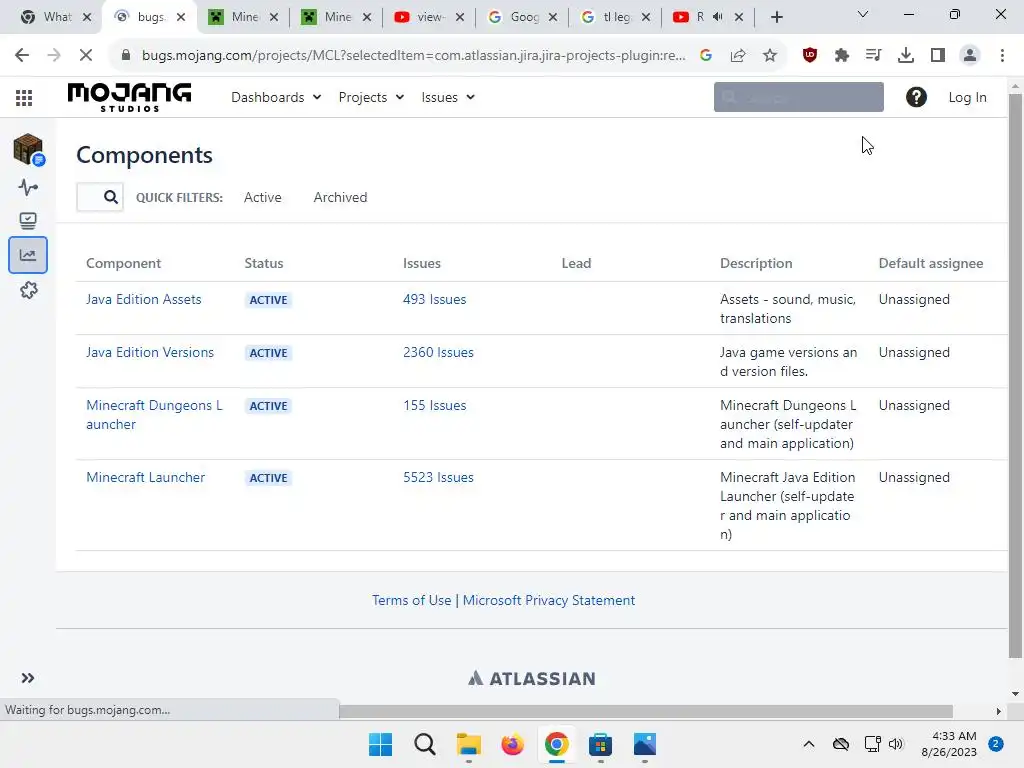The height and width of the screenshot is (768, 1024).
Task: Expand the Issues dropdown menu
Action: 447,97
